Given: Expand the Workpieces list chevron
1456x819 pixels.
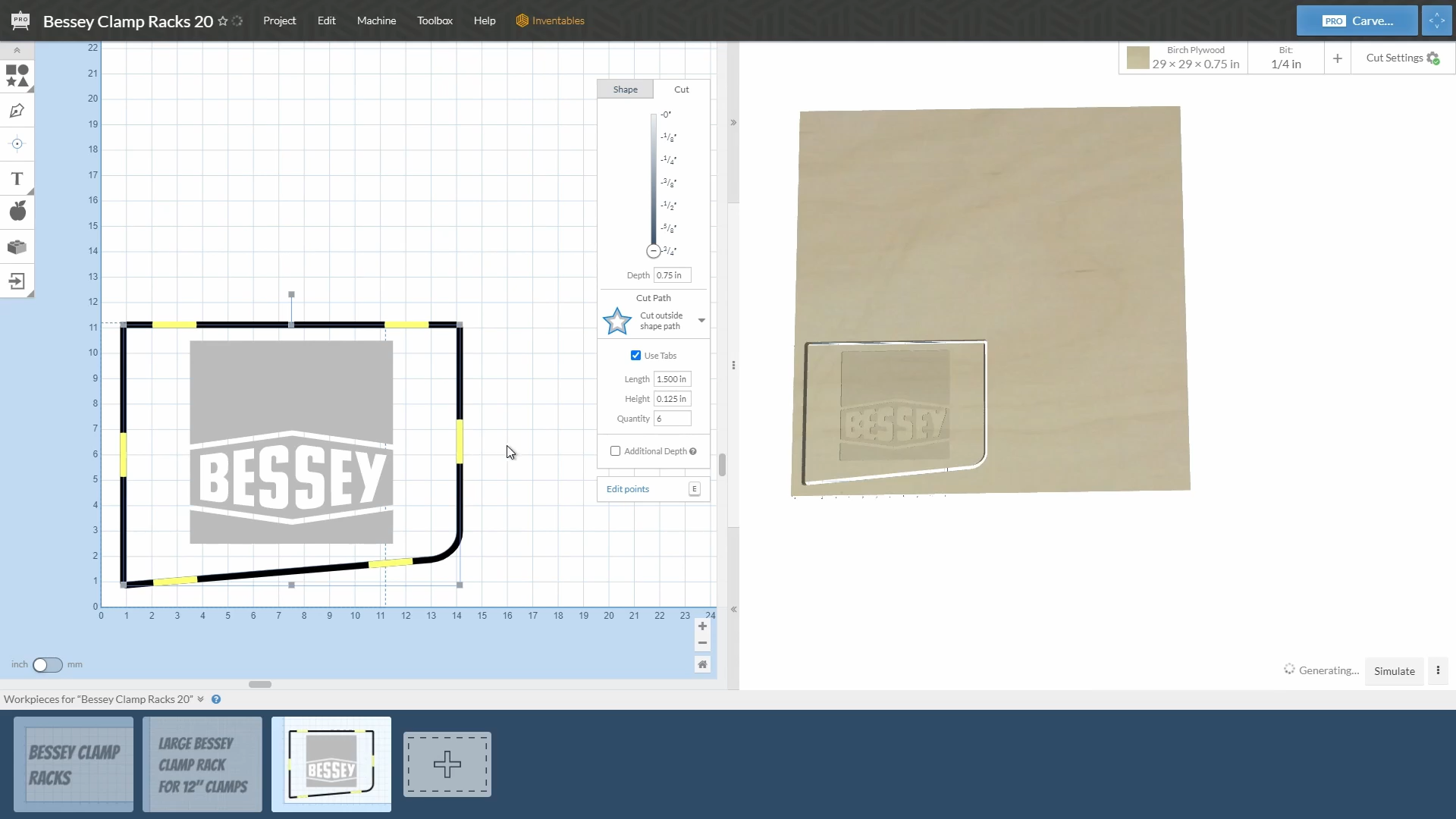Looking at the screenshot, I should 200,699.
